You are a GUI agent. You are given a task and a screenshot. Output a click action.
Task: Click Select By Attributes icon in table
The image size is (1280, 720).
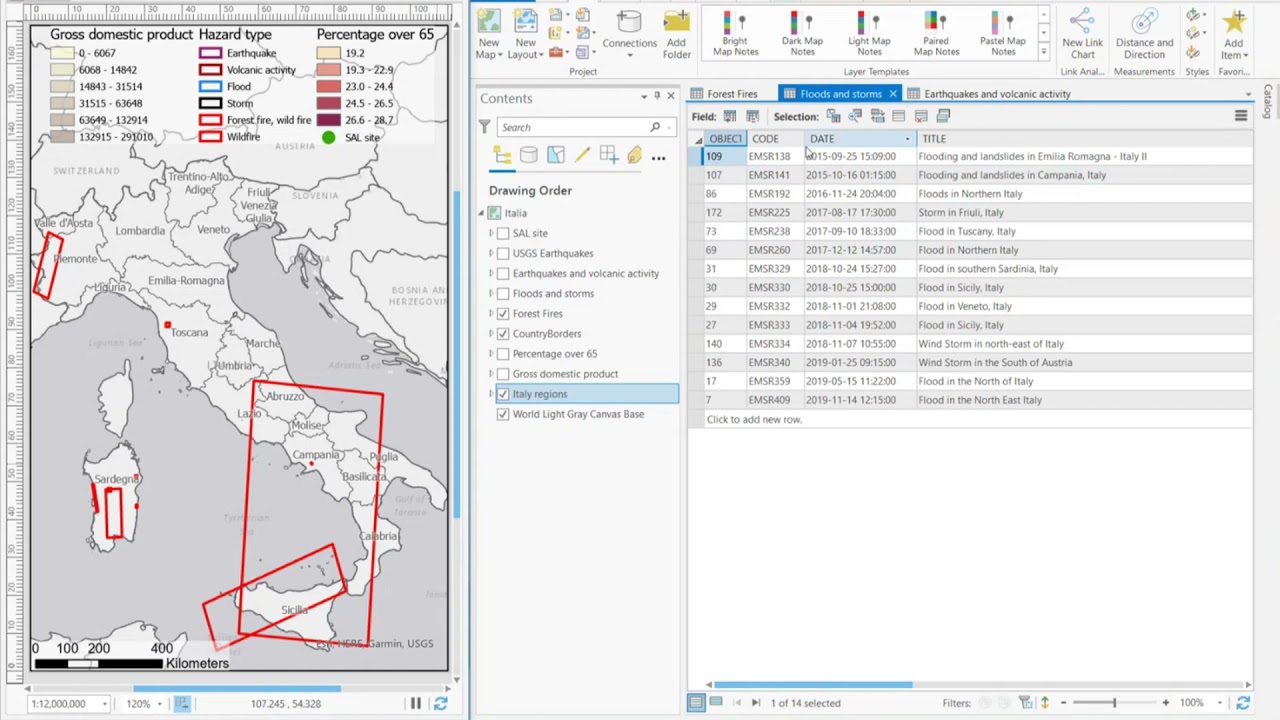(833, 116)
